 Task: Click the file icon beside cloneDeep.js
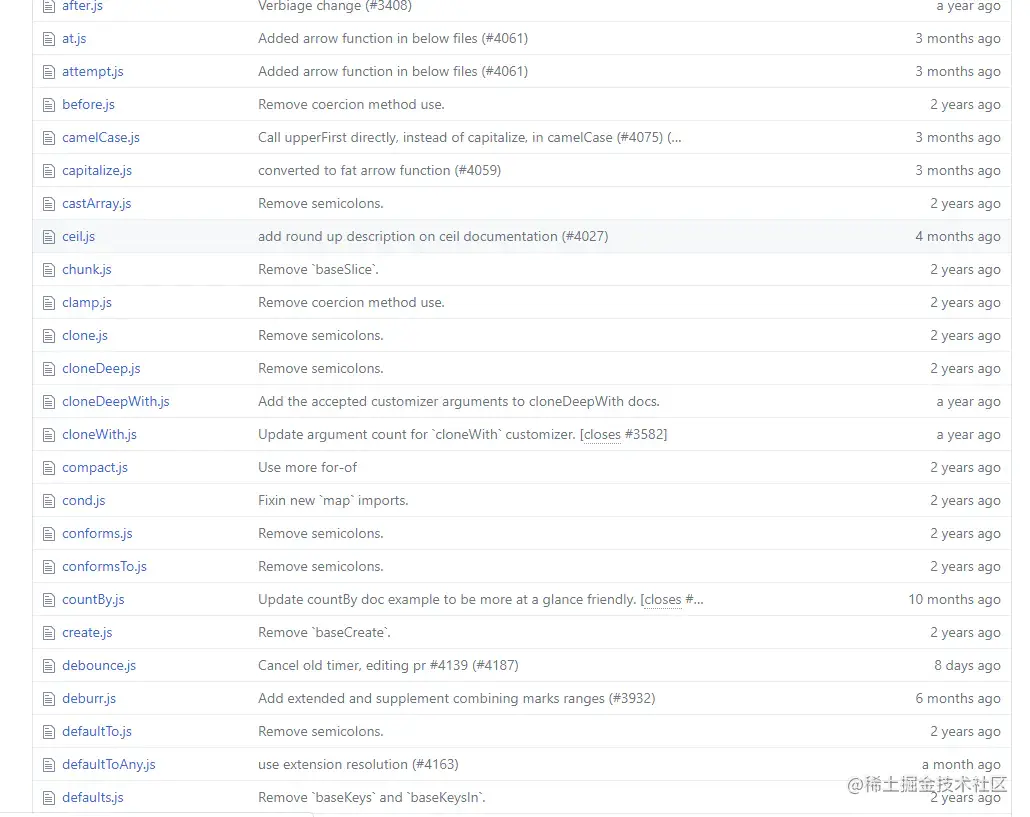pos(49,368)
